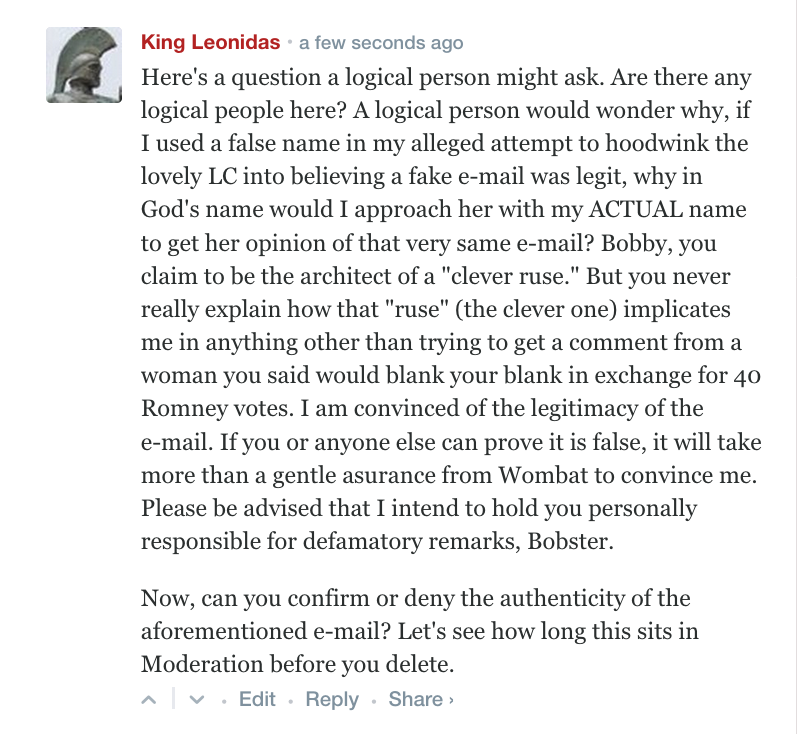Open the King Leonidas user profile
This screenshot has width=798, height=734.
(211, 42)
